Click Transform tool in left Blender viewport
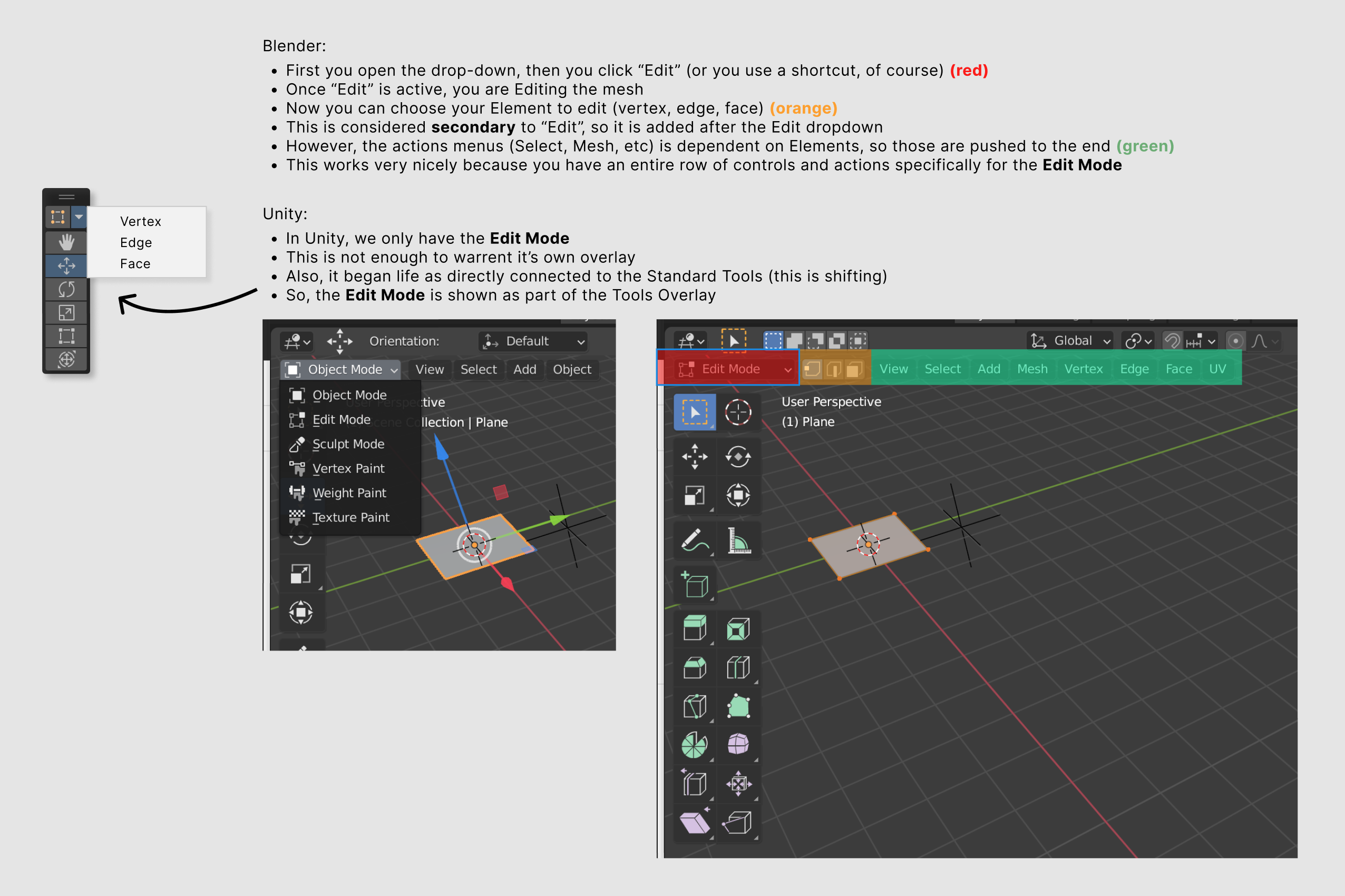The width and height of the screenshot is (1345, 896). coord(300,613)
